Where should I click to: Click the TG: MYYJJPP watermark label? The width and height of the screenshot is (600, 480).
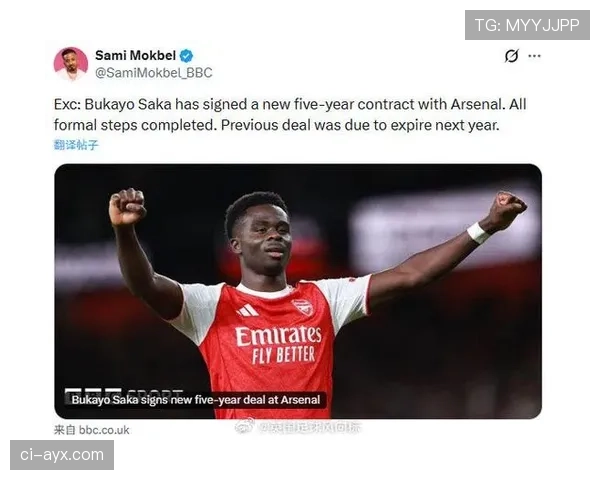pyautogui.click(x=527, y=25)
